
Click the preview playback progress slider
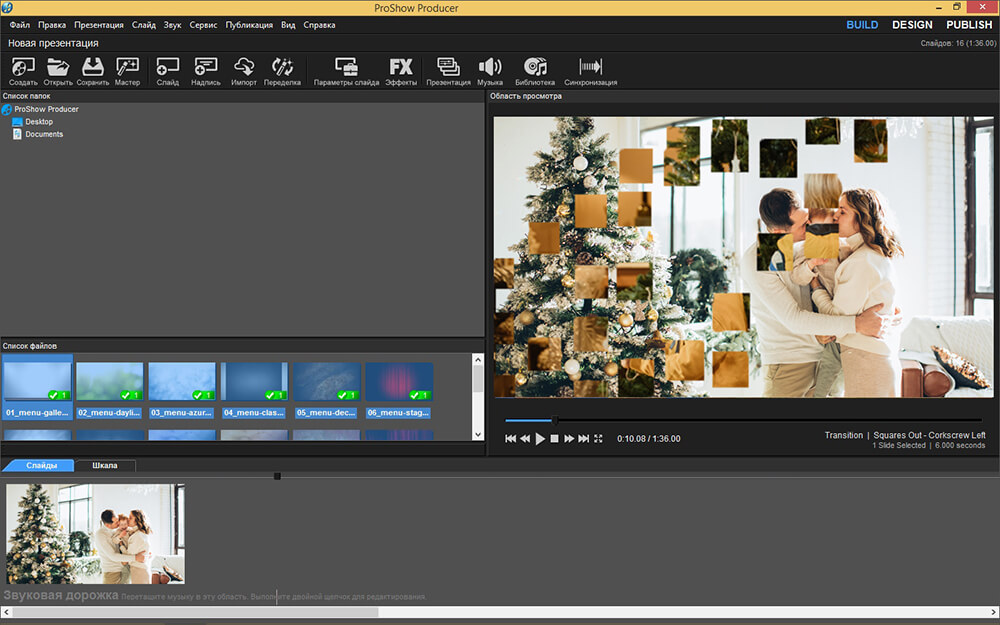point(742,420)
